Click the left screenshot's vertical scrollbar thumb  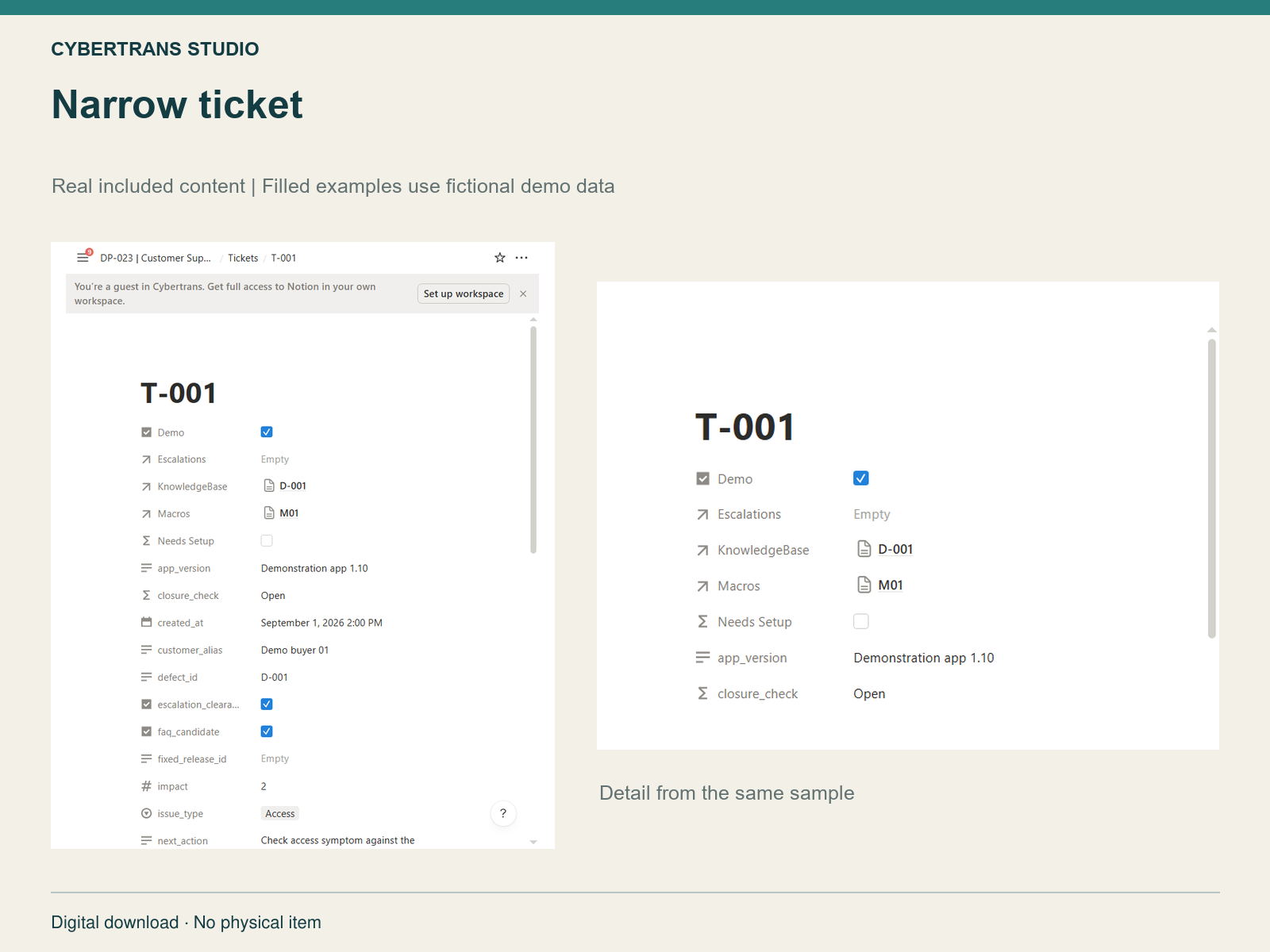[x=533, y=440]
